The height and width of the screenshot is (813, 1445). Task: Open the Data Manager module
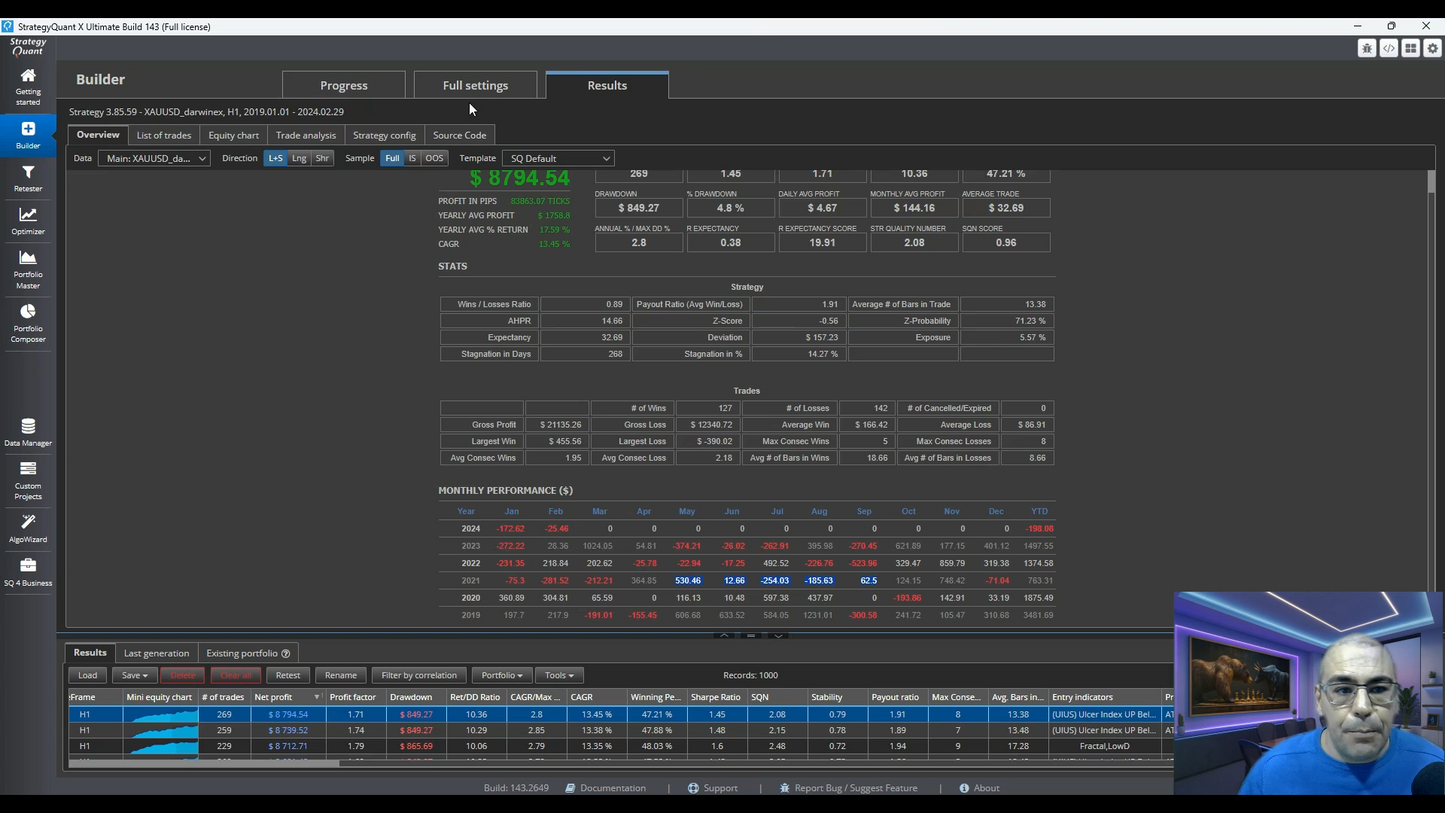tap(28, 432)
